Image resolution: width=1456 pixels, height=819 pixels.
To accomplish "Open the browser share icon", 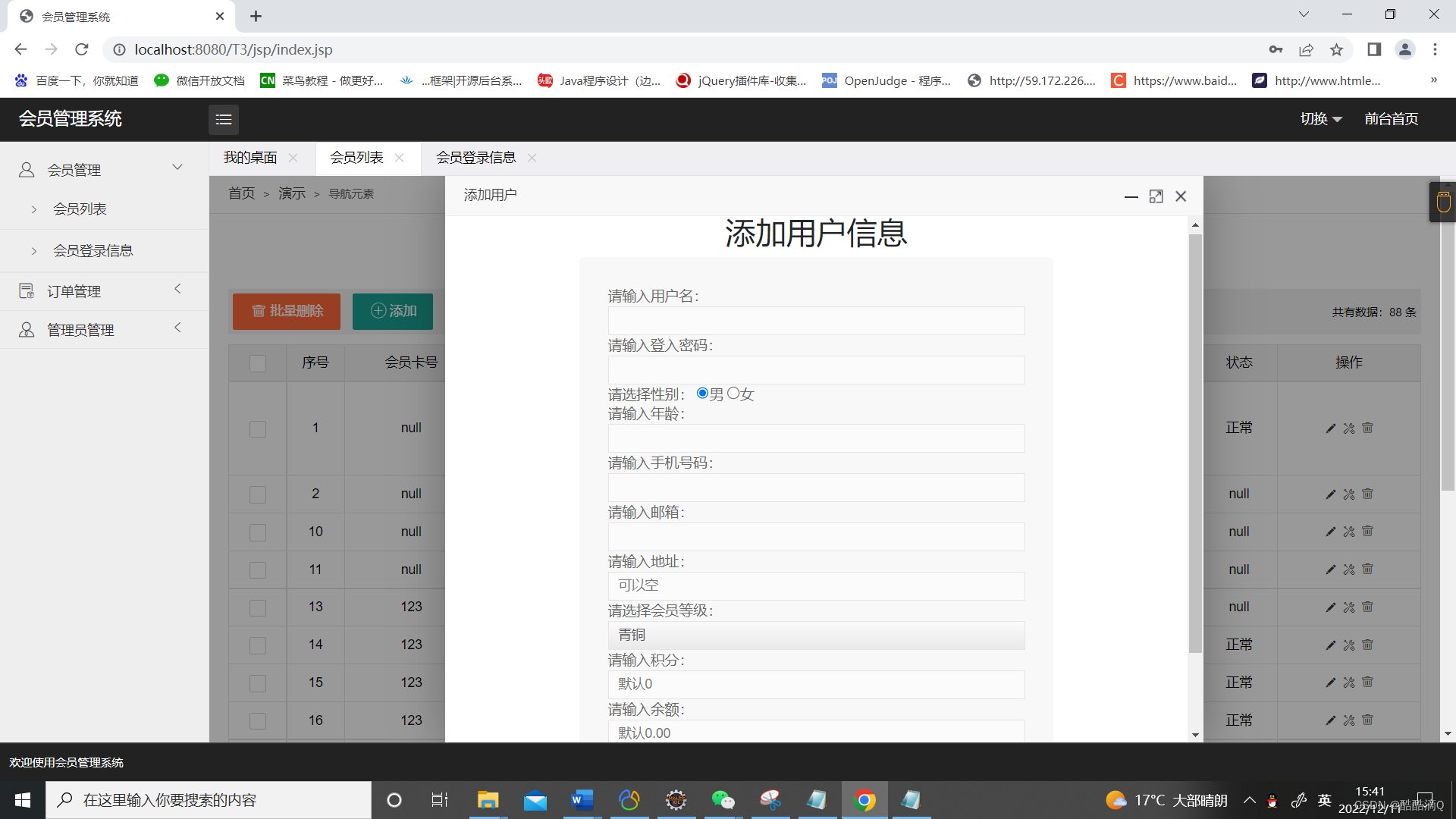I will click(1306, 49).
